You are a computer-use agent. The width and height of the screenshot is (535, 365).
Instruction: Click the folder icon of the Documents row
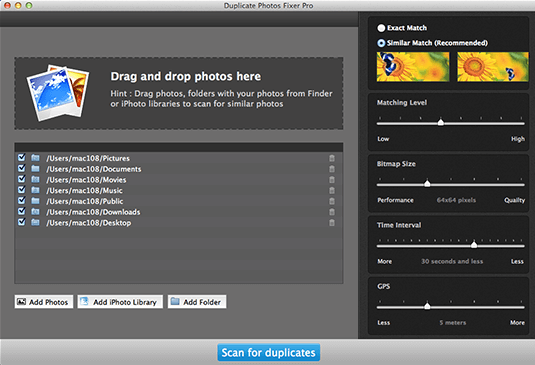click(x=35, y=169)
